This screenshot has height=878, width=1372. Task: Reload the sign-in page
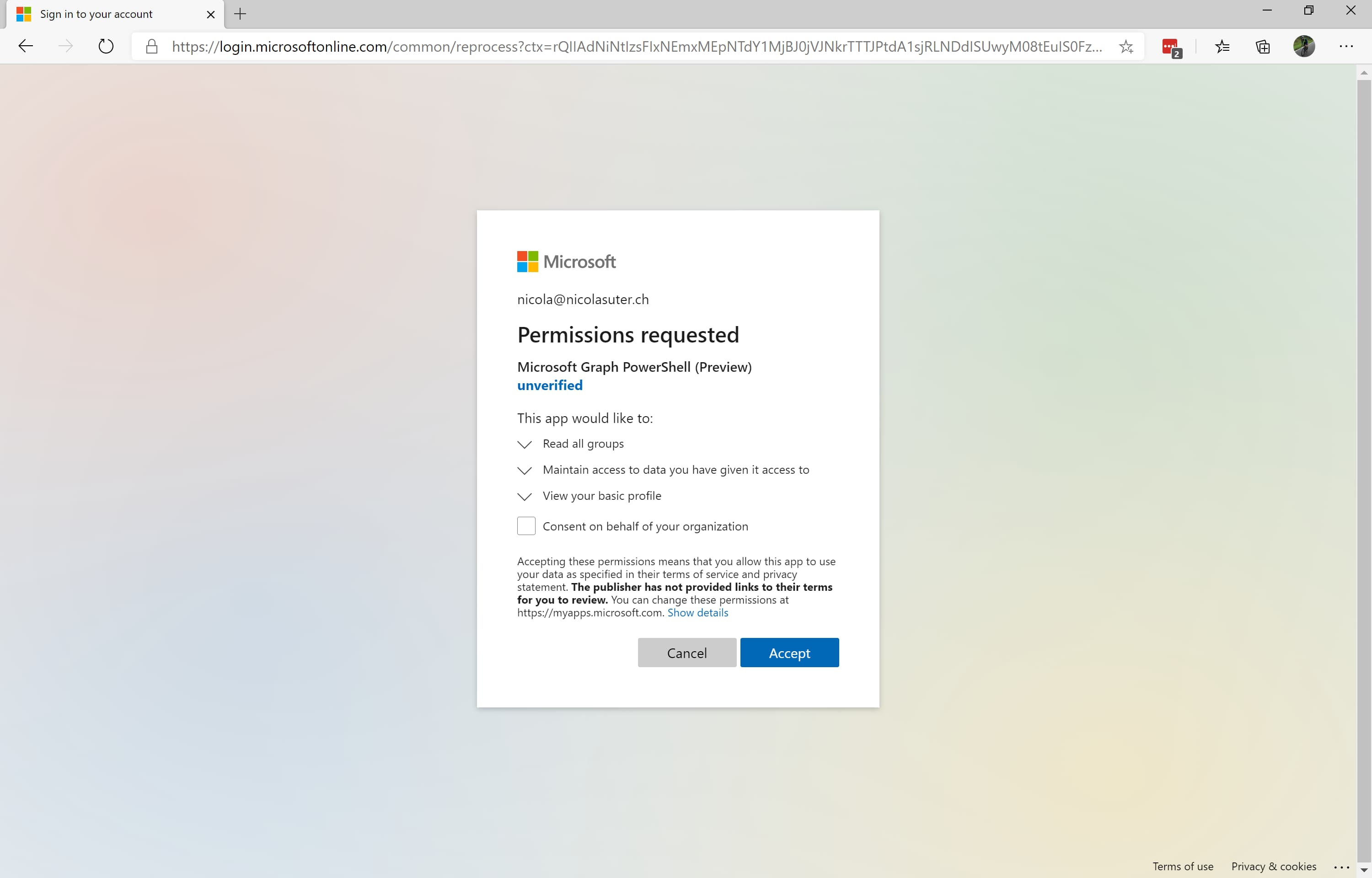tap(106, 46)
